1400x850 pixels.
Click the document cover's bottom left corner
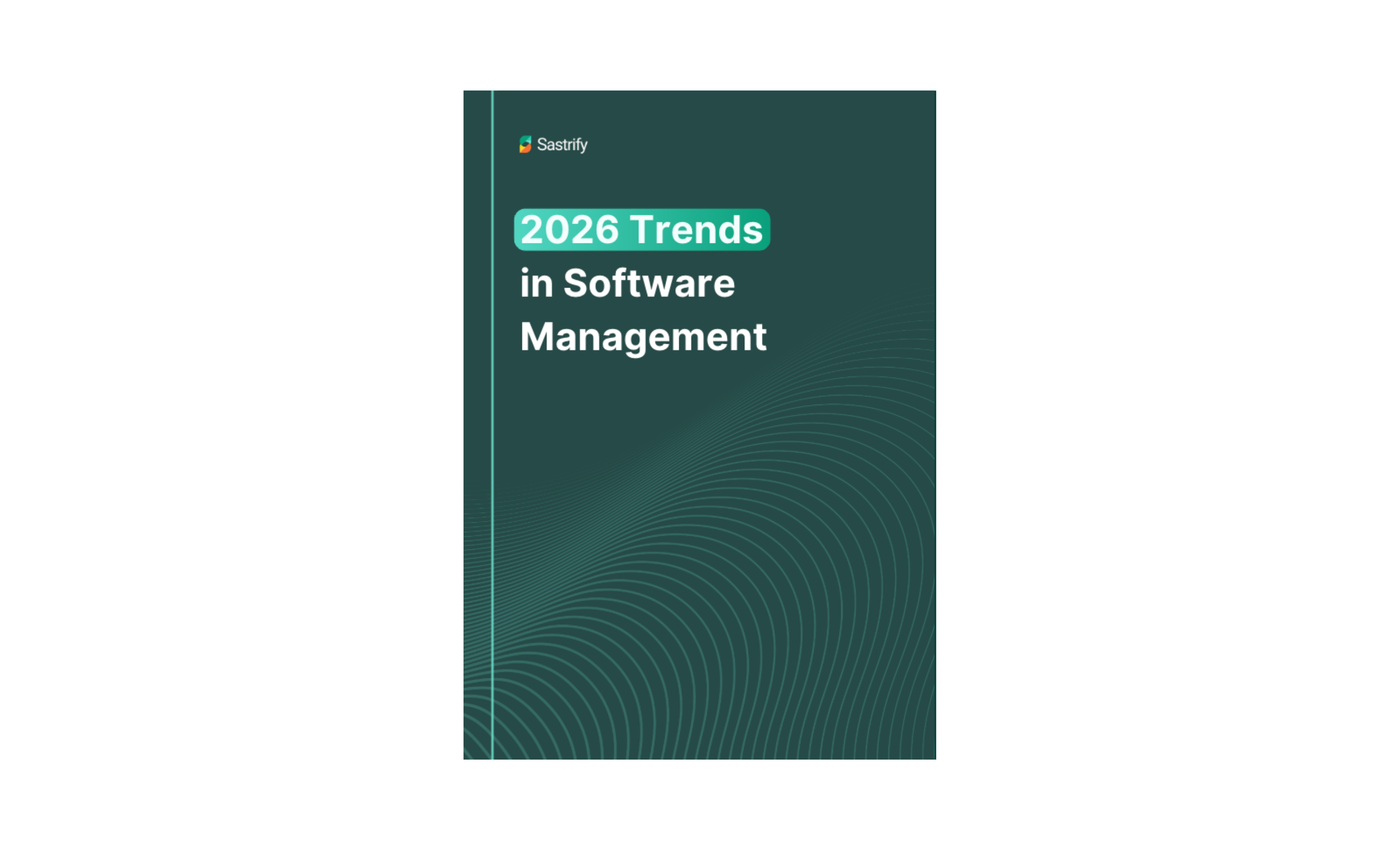(x=466, y=756)
